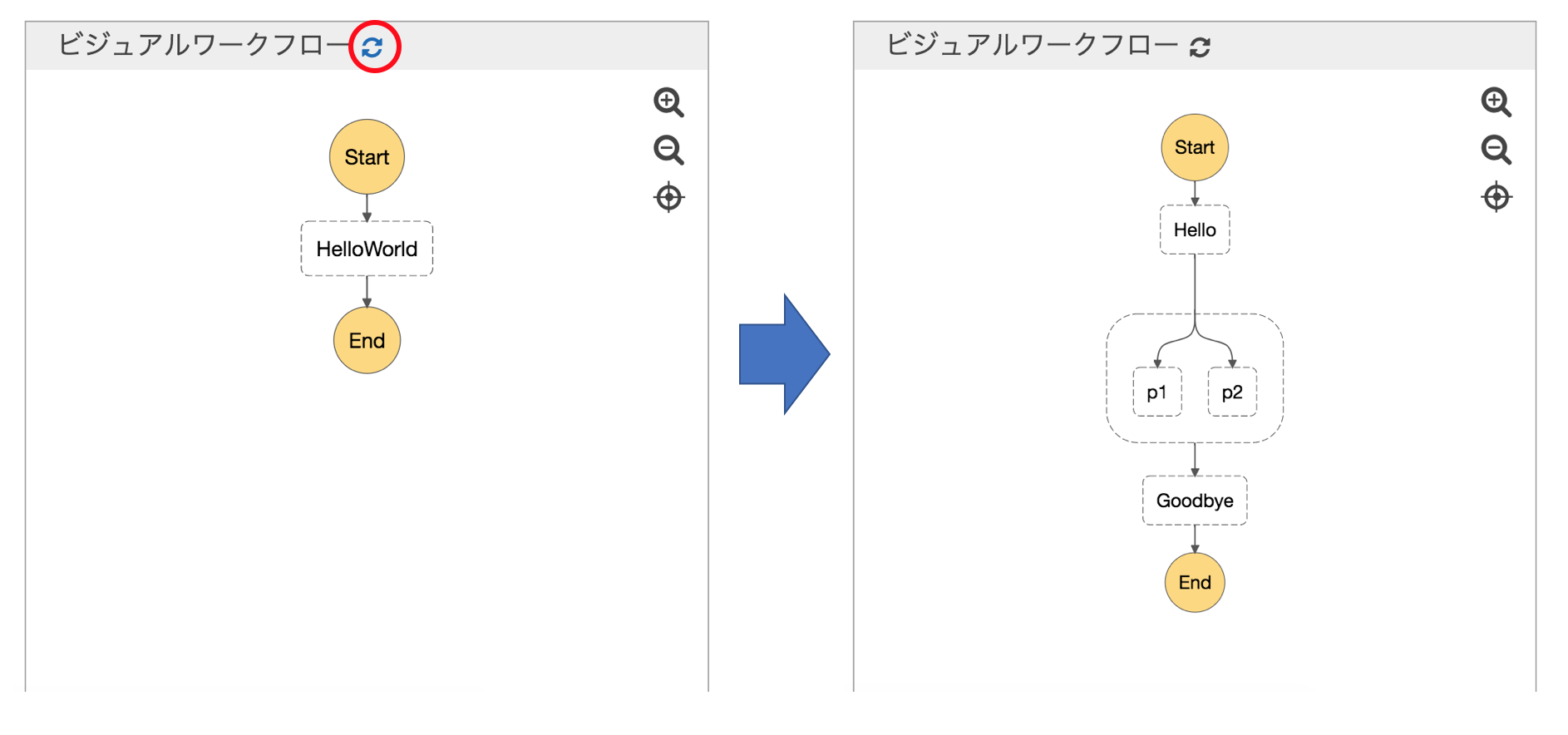1568x735 pixels.
Task: Click the big blue arrow between panels
Action: (x=783, y=354)
